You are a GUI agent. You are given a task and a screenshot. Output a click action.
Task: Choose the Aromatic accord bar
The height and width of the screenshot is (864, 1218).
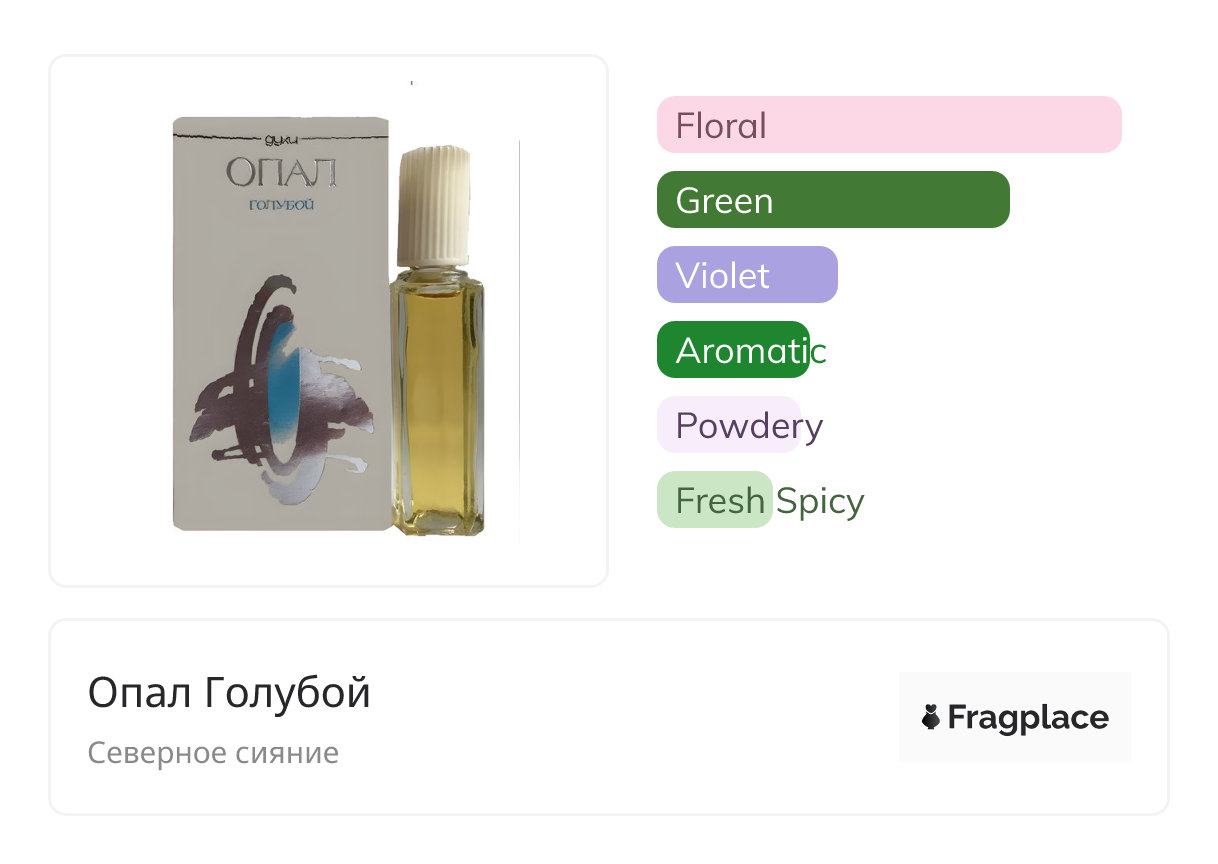[x=733, y=350]
